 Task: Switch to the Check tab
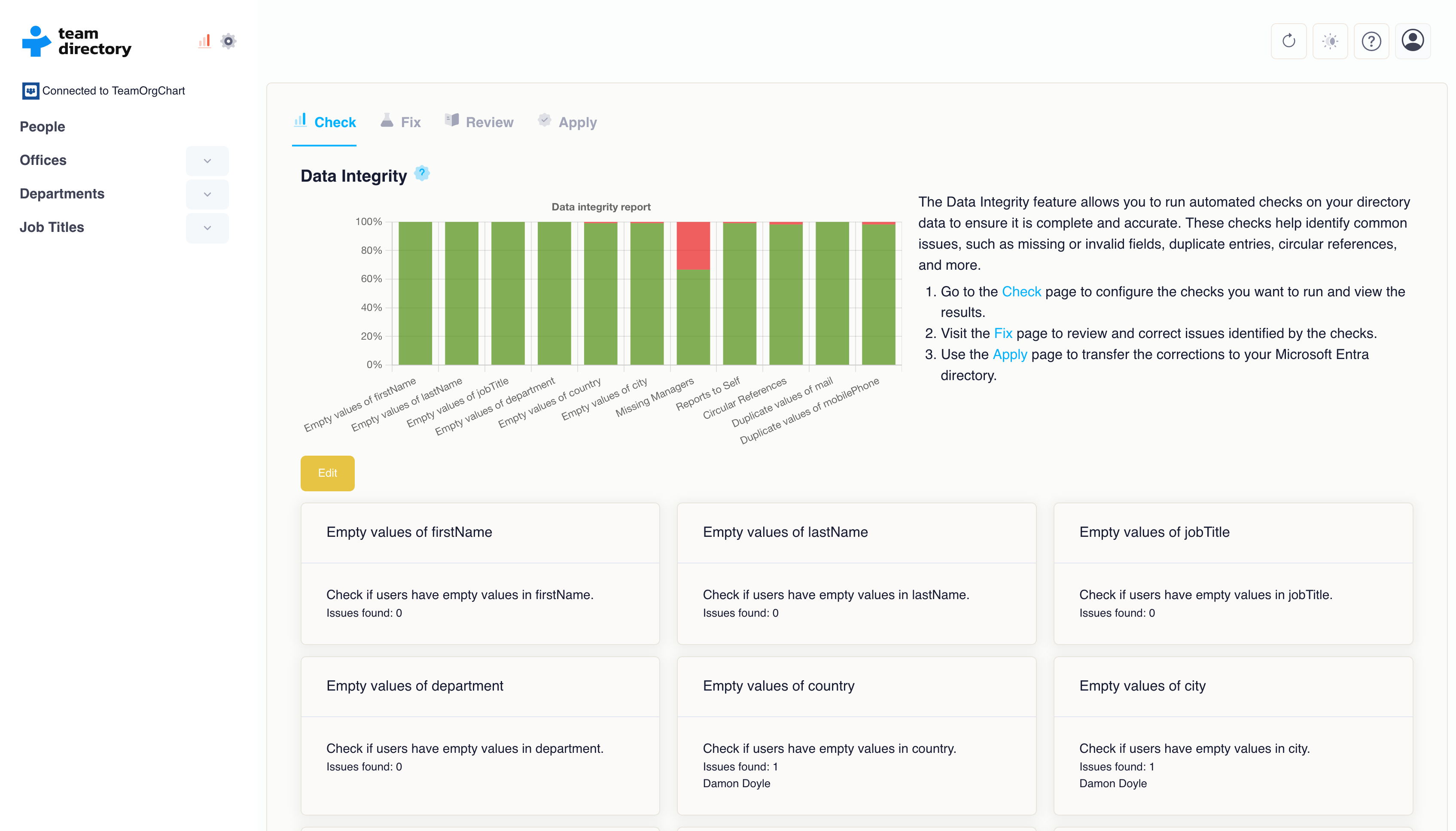tap(324, 122)
